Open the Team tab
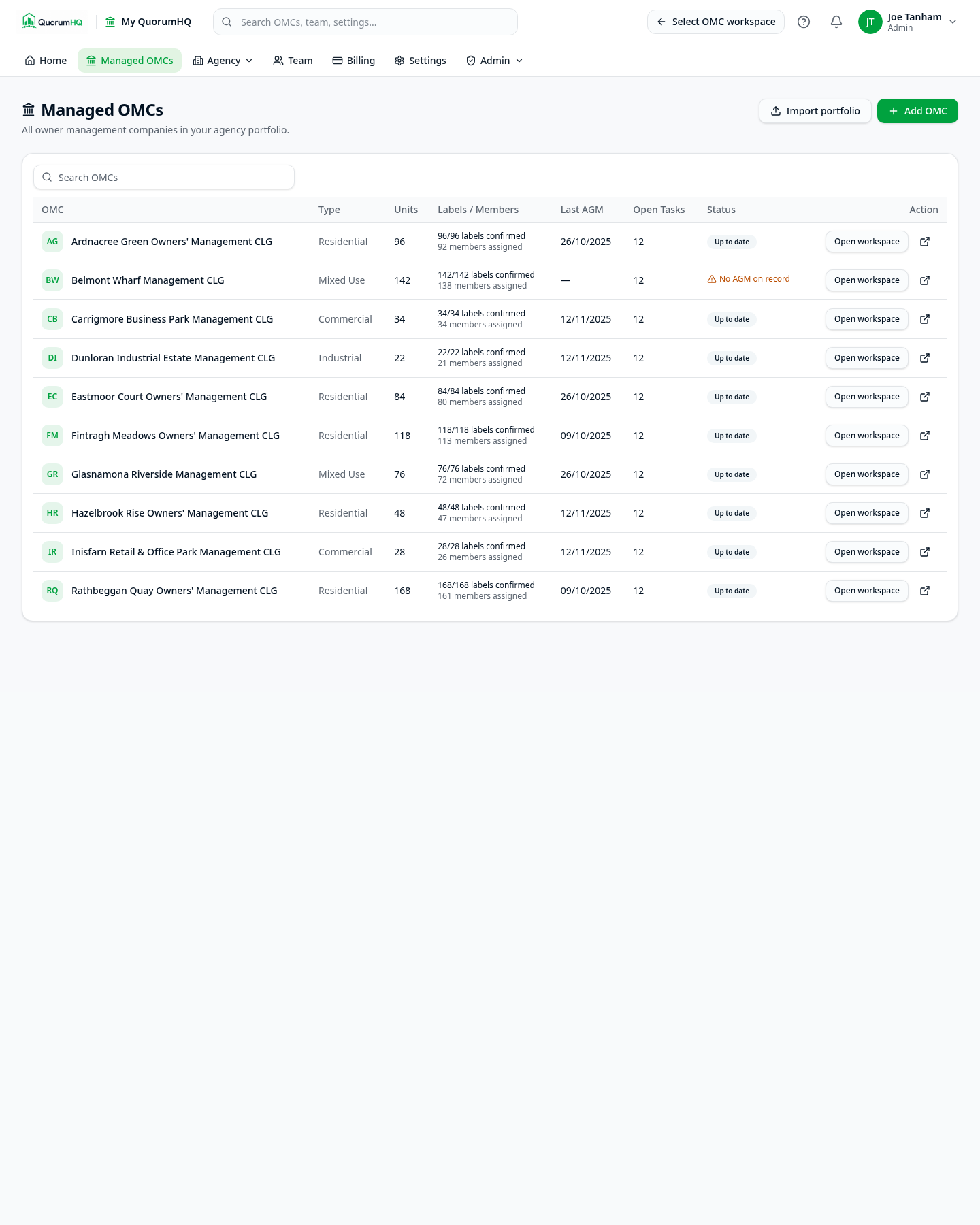This screenshot has width=980, height=1225. 293,61
